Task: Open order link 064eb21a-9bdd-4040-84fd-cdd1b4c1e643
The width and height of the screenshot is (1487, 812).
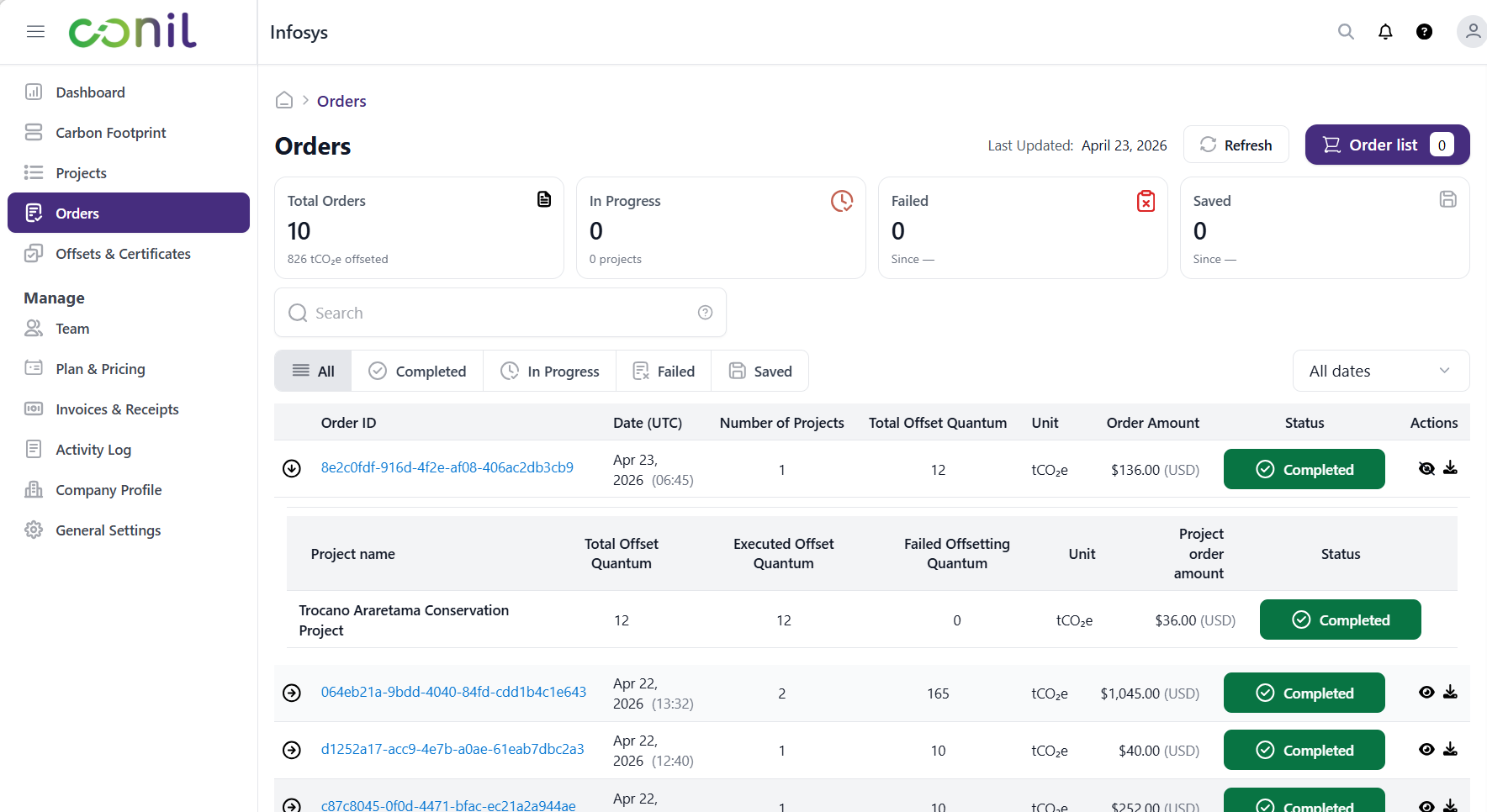Action: pyautogui.click(x=453, y=692)
